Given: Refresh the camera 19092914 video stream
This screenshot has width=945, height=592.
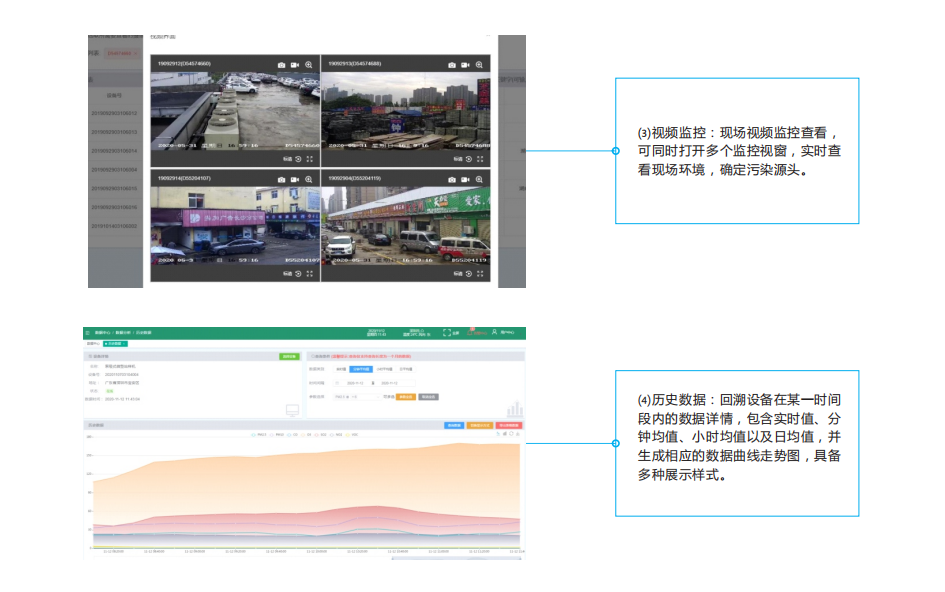Looking at the screenshot, I should [298, 274].
